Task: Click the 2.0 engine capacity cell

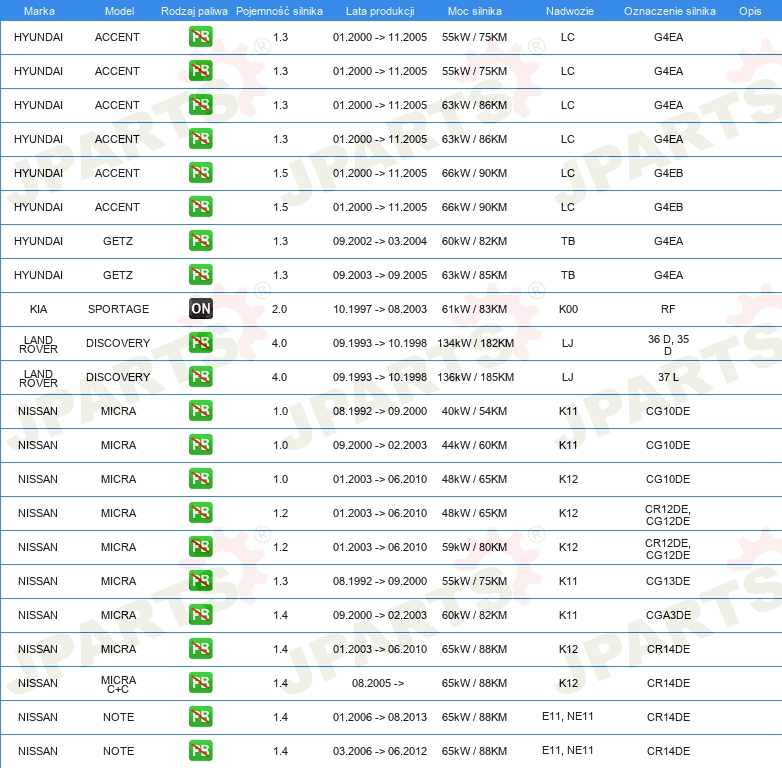Action: pos(279,309)
